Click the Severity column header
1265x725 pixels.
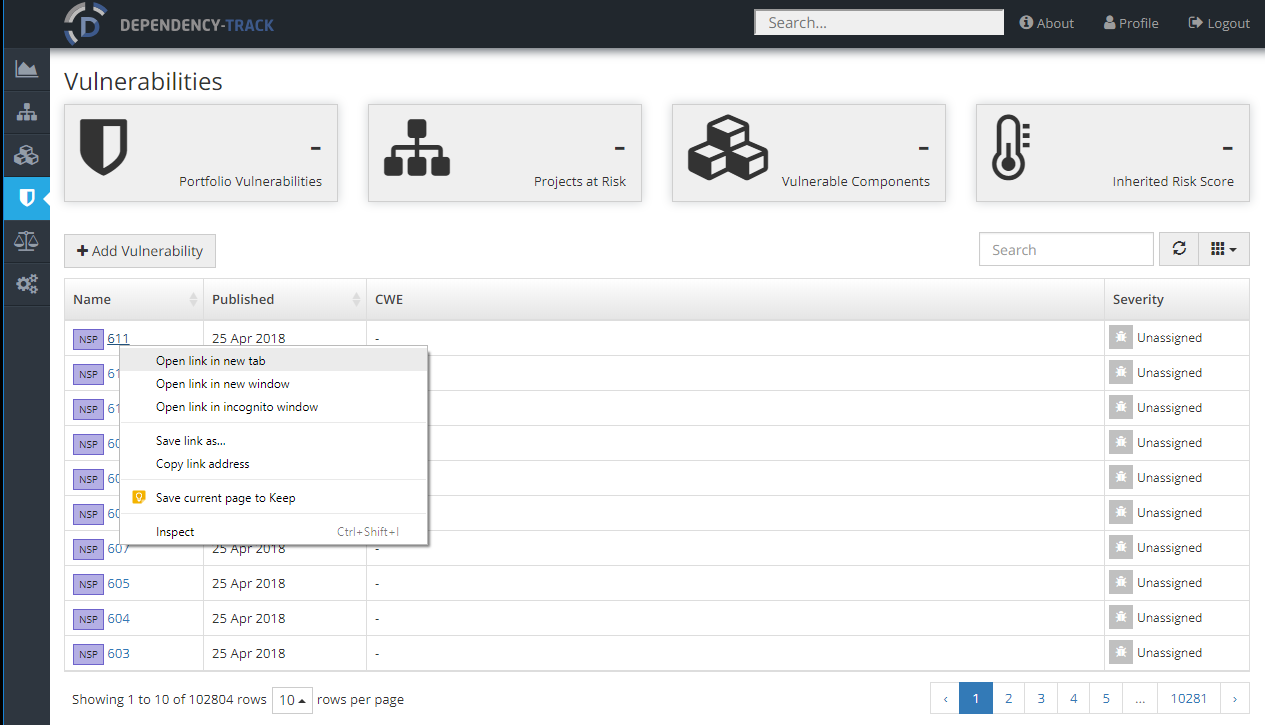pyautogui.click(x=1177, y=299)
